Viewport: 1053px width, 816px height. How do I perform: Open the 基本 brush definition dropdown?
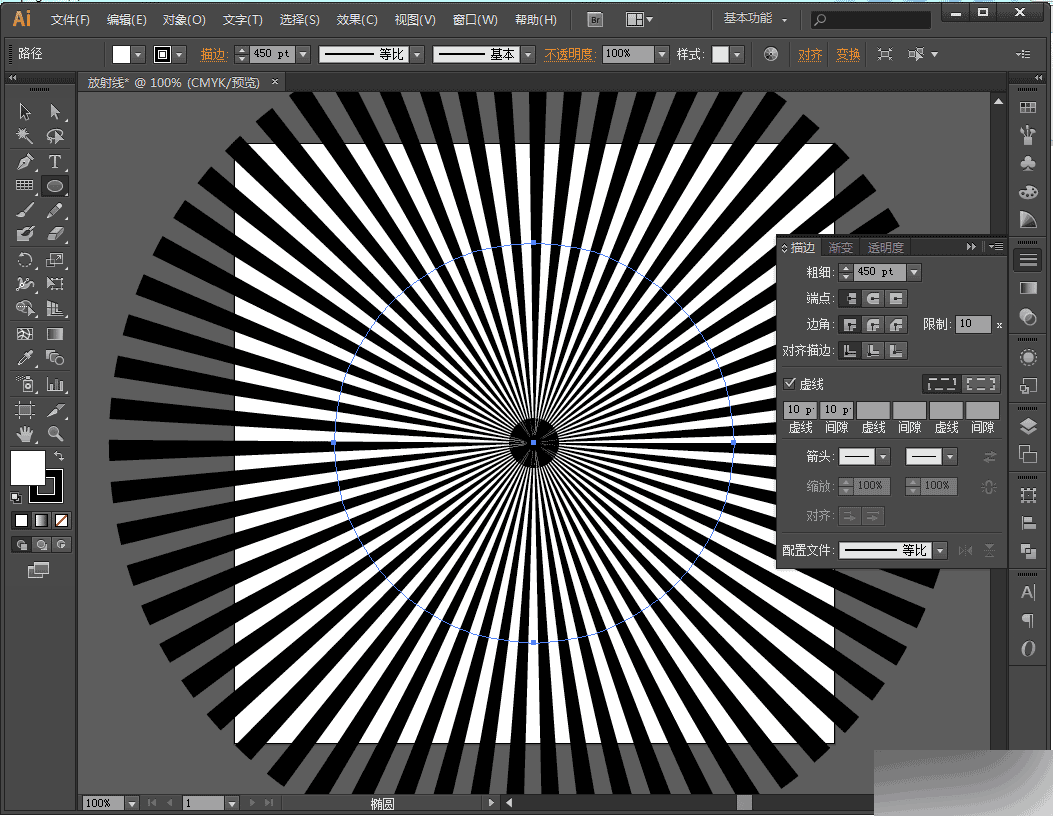click(529, 54)
